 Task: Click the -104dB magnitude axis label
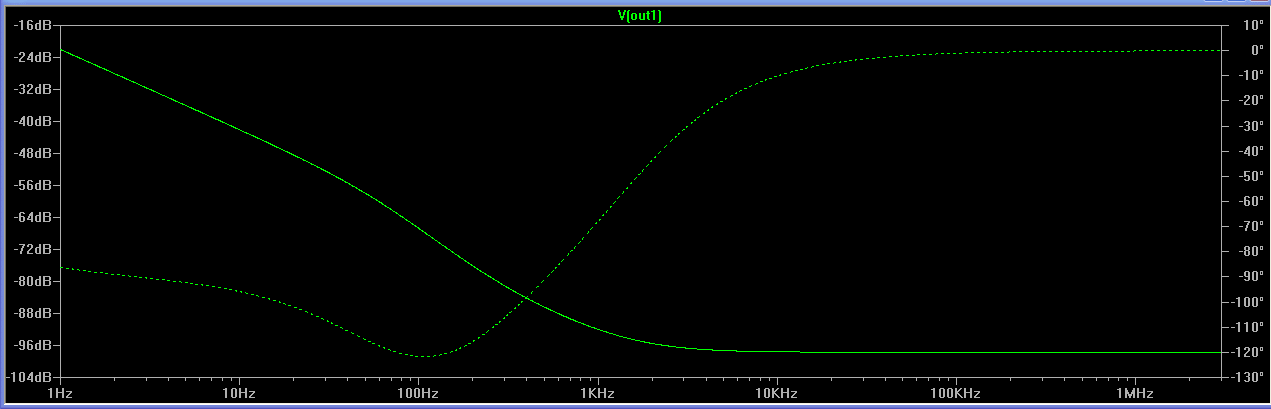pos(30,377)
